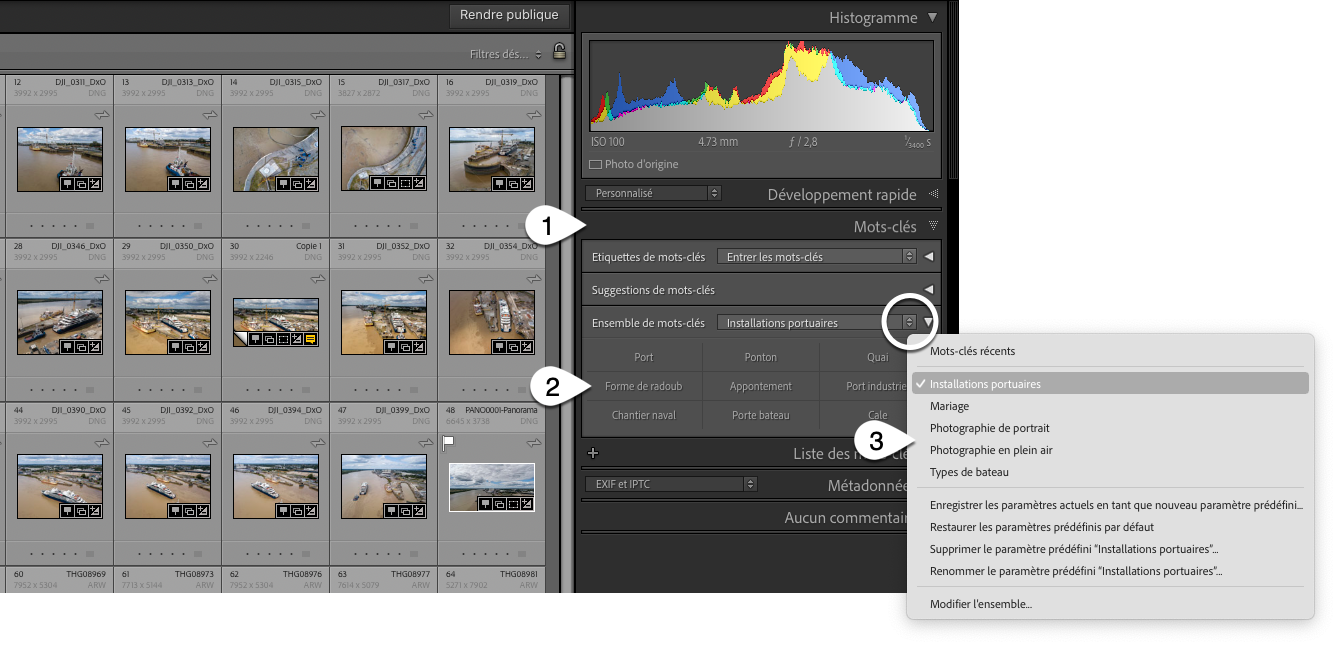
Task: Click keyword badge on DJI_0390_DxO thumbnail
Action: (67, 510)
